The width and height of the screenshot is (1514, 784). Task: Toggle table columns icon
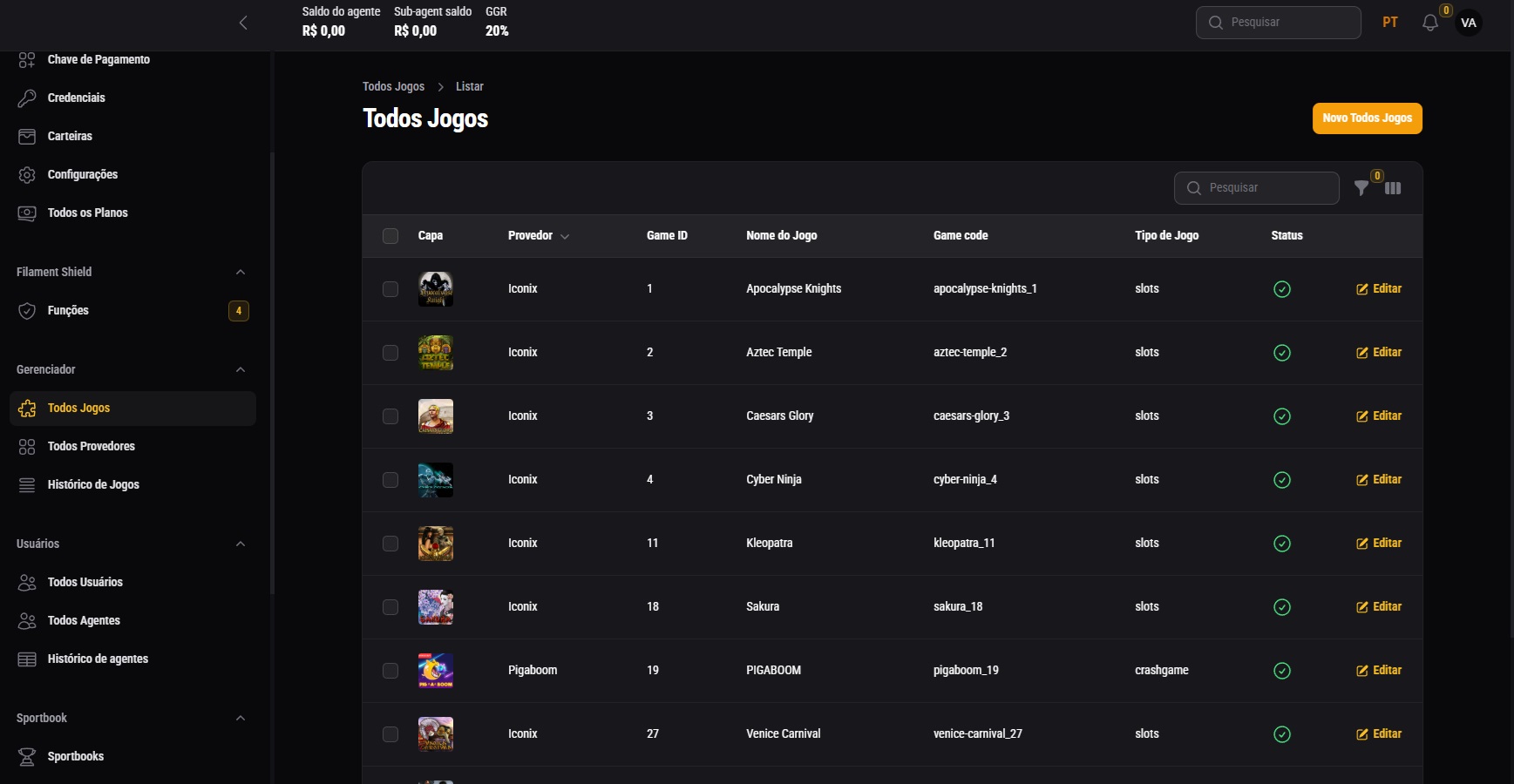(x=1393, y=188)
